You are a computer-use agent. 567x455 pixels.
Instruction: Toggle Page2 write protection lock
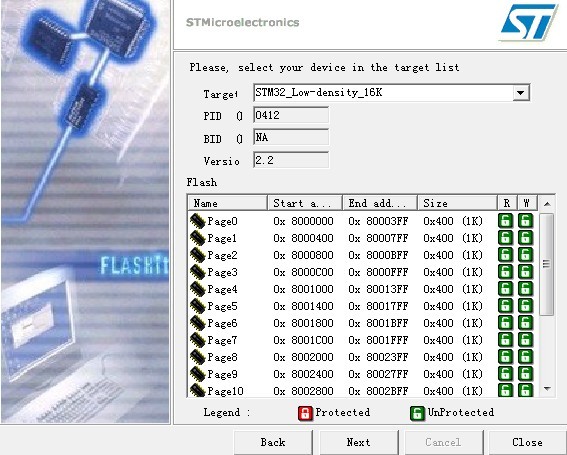(525, 255)
